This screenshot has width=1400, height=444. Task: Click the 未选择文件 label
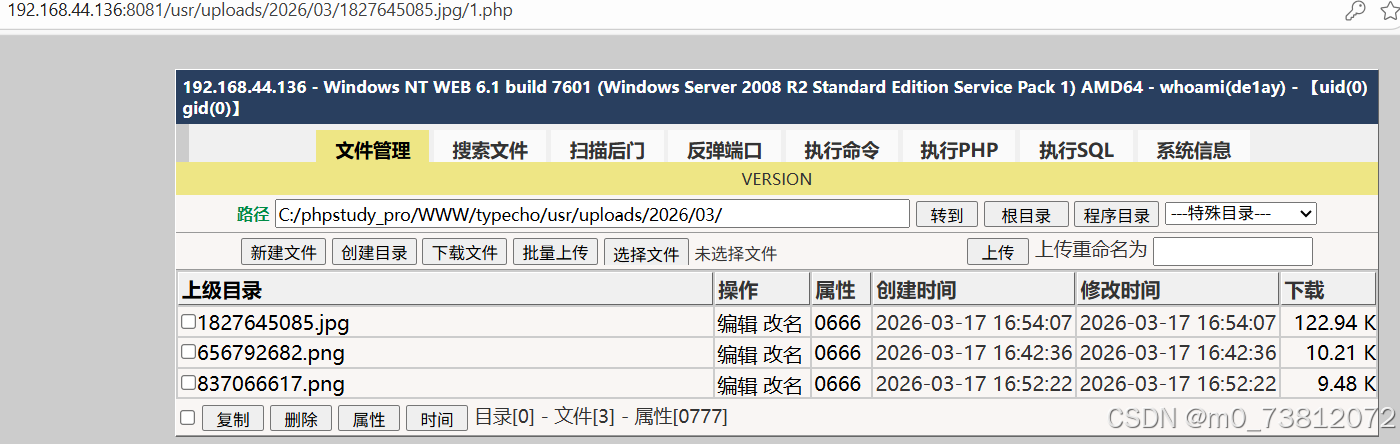[736, 254]
